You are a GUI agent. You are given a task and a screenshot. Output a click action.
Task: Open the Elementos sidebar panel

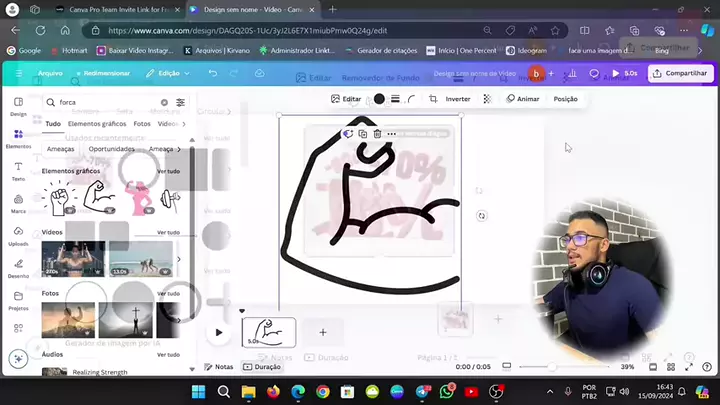18,135
